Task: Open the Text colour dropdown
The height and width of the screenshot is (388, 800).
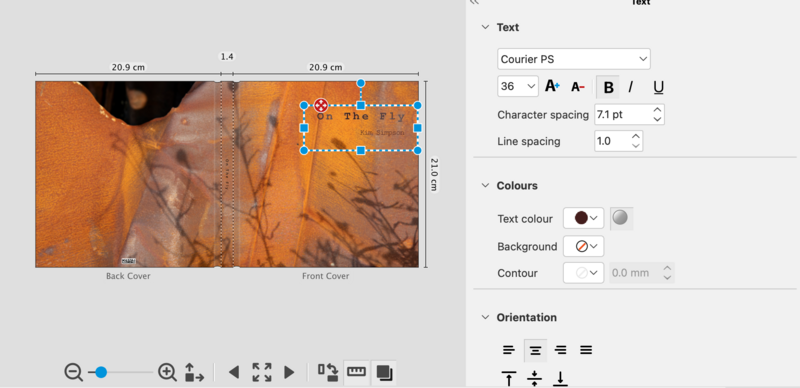Action: (583, 219)
